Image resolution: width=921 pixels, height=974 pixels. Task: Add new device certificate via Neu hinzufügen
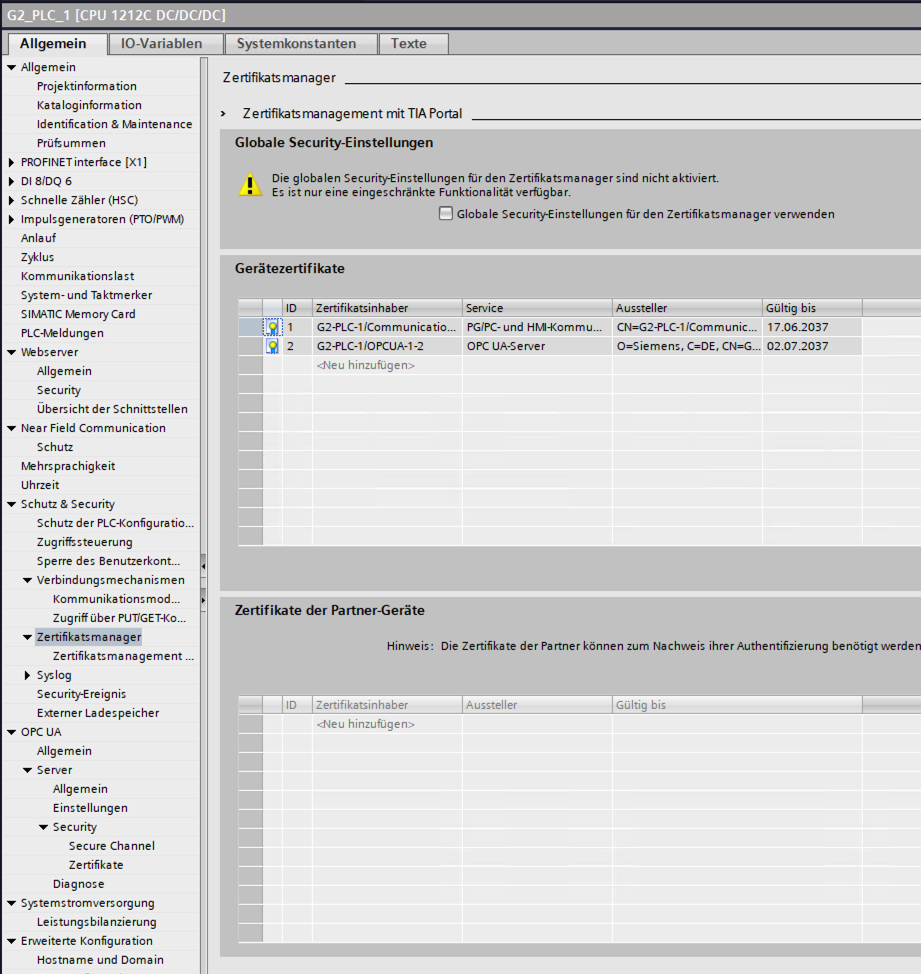tap(366, 365)
